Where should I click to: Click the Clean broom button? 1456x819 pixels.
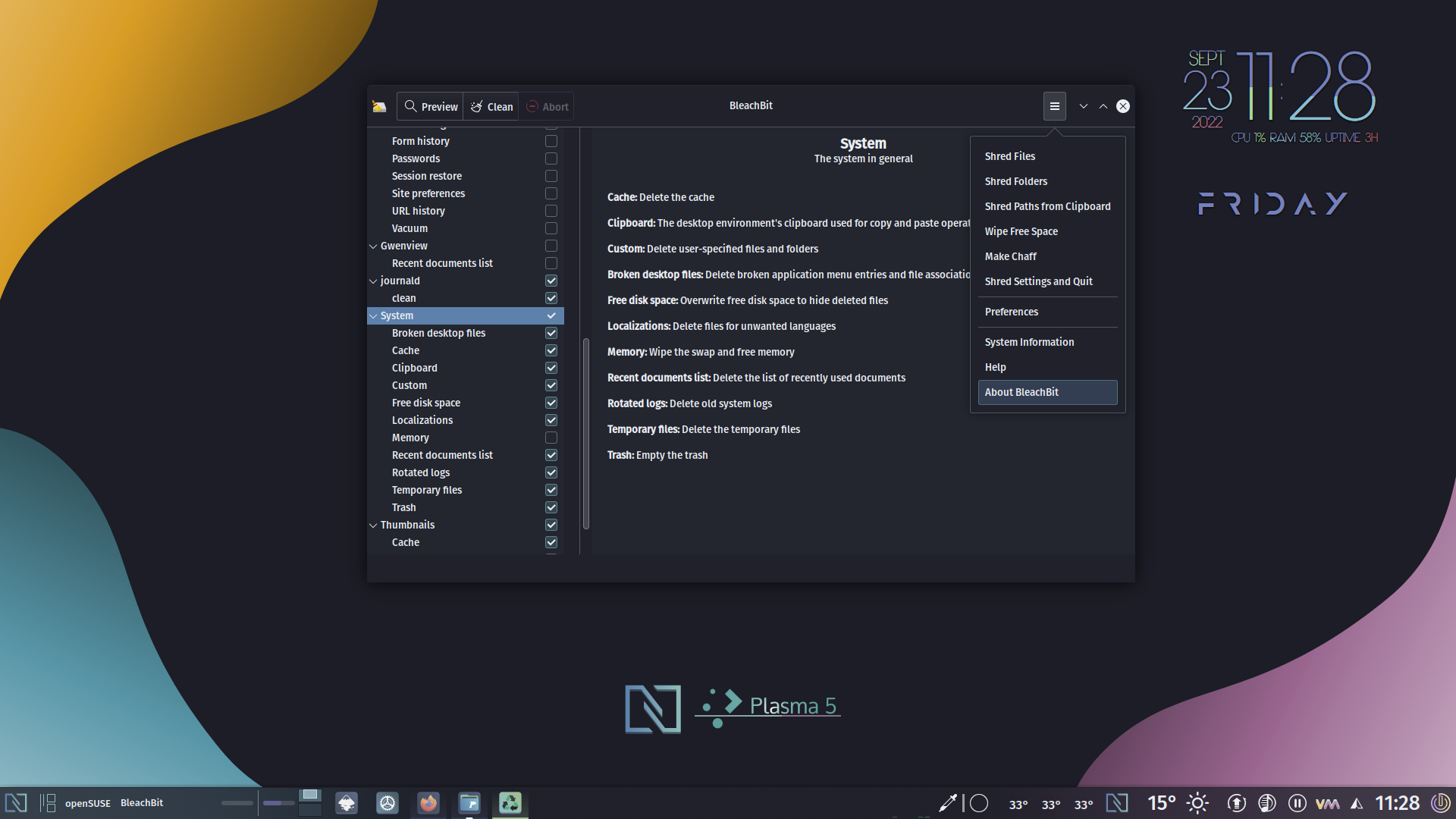click(x=491, y=106)
